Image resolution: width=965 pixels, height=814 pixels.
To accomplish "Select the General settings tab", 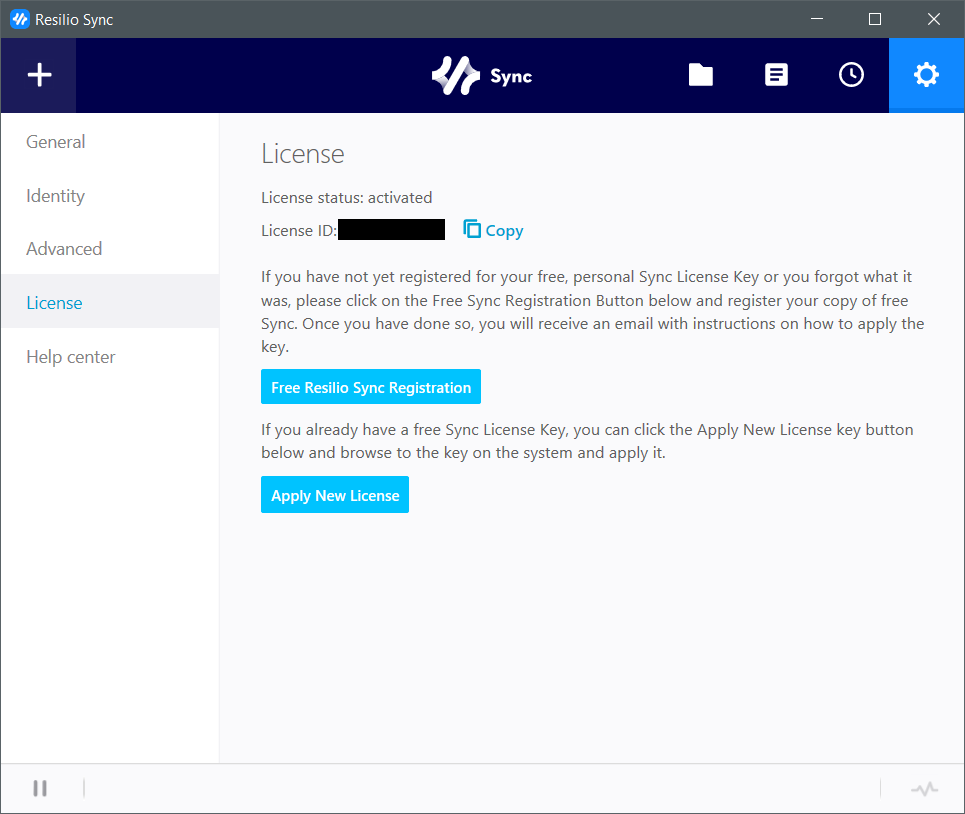I will (x=110, y=142).
